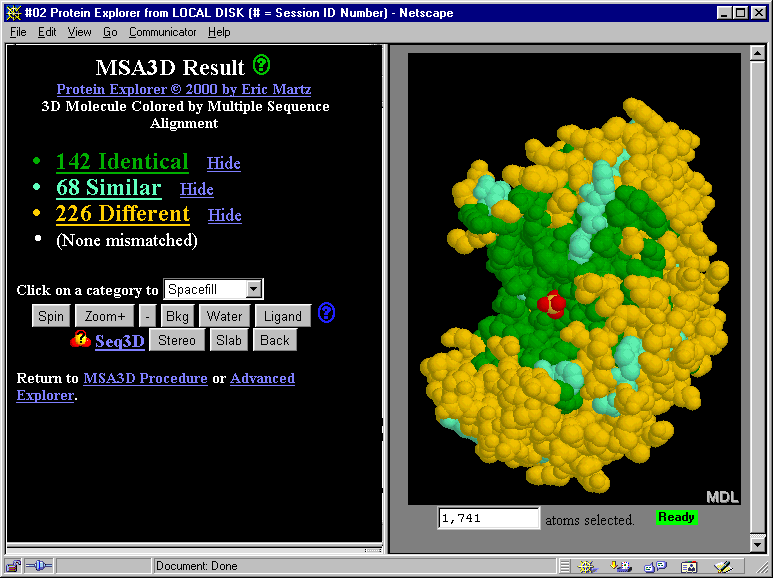773x578 pixels.
Task: Hide the 142 Identical residues
Action: pyautogui.click(x=223, y=163)
